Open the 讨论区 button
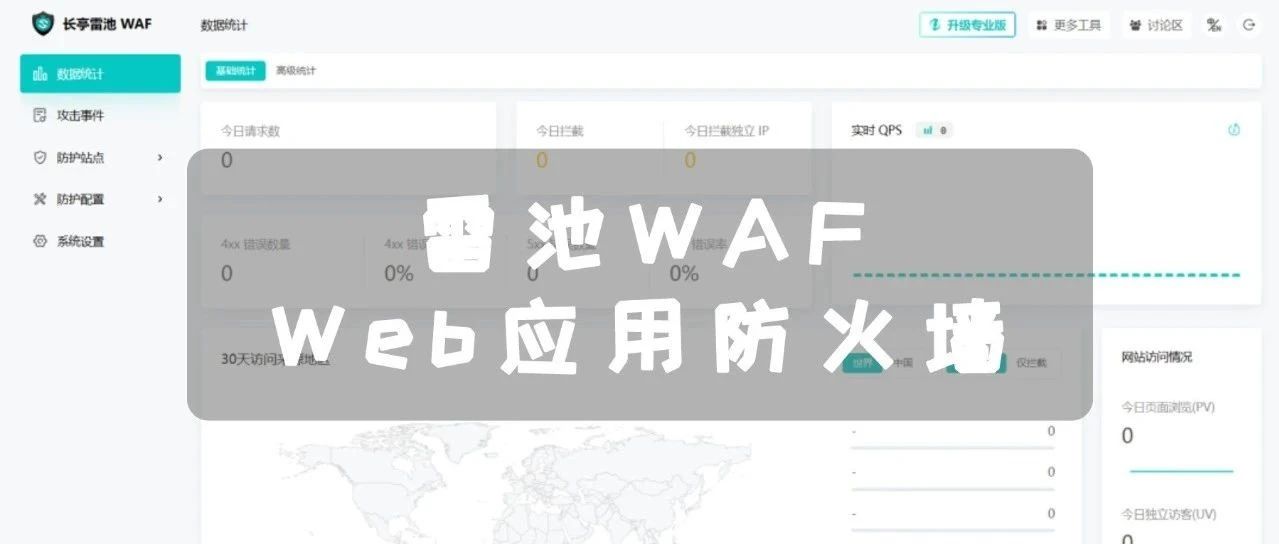Screen dimensions: 1279x544 (x=1156, y=25)
